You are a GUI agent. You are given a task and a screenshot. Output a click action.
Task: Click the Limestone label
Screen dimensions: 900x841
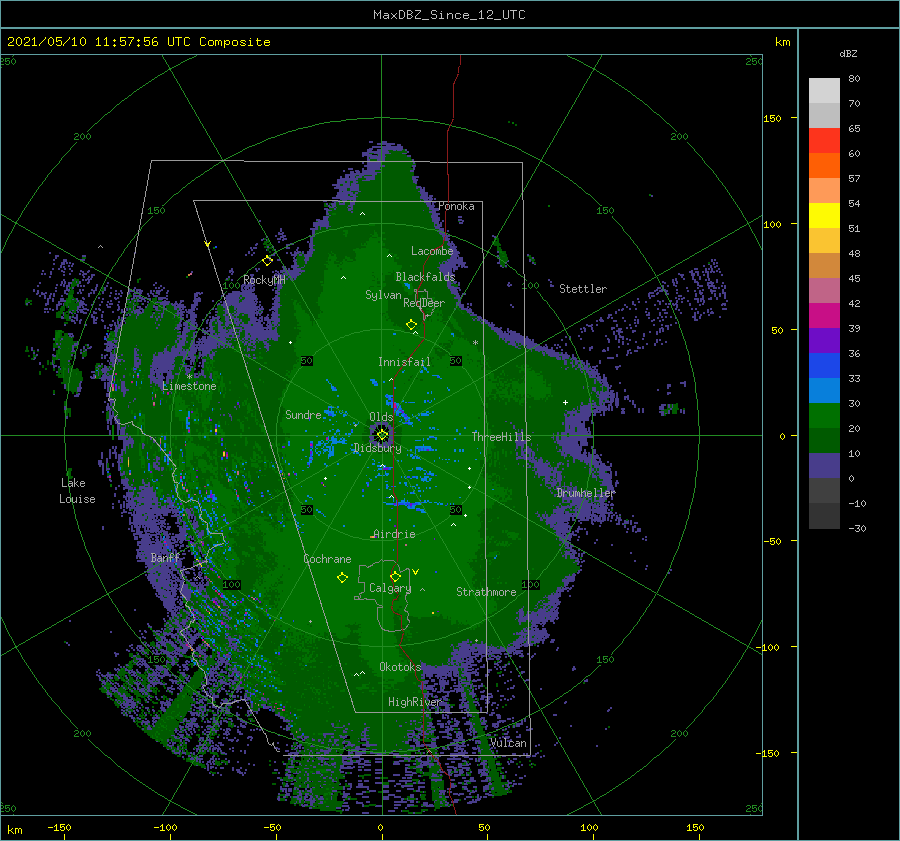[189, 386]
